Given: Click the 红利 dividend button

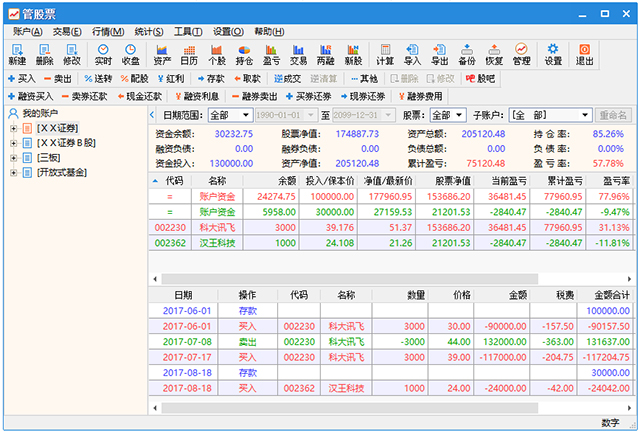Looking at the screenshot, I should (x=171, y=78).
